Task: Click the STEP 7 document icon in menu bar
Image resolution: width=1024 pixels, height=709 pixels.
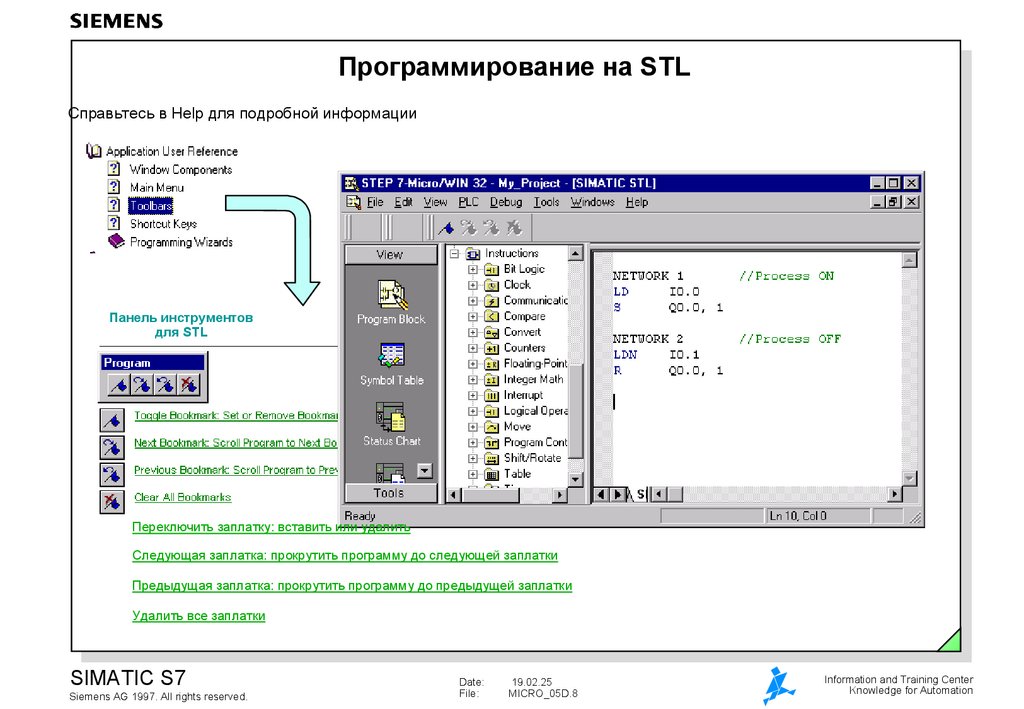Action: [x=353, y=202]
